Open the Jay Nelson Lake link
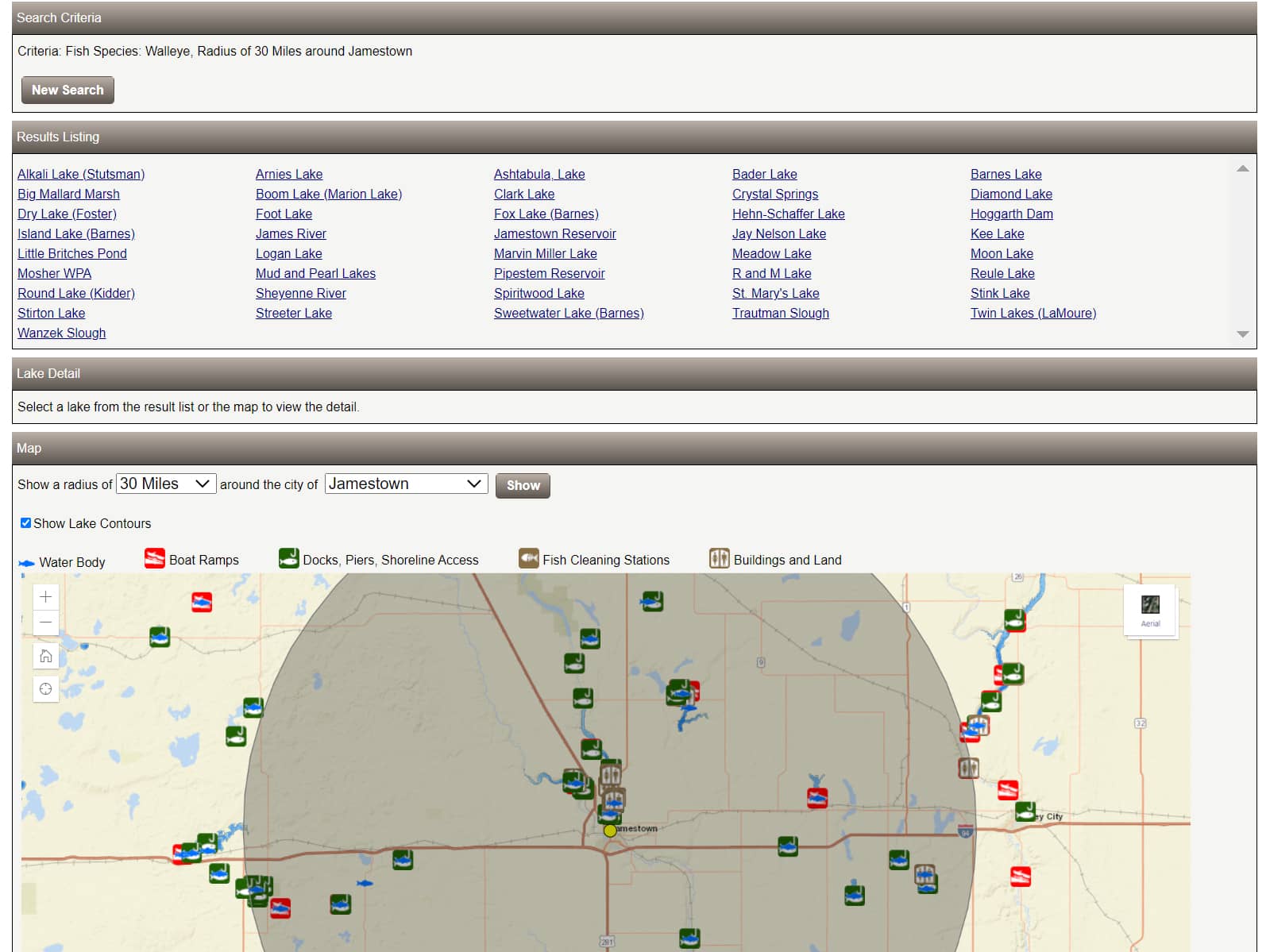 778,233
